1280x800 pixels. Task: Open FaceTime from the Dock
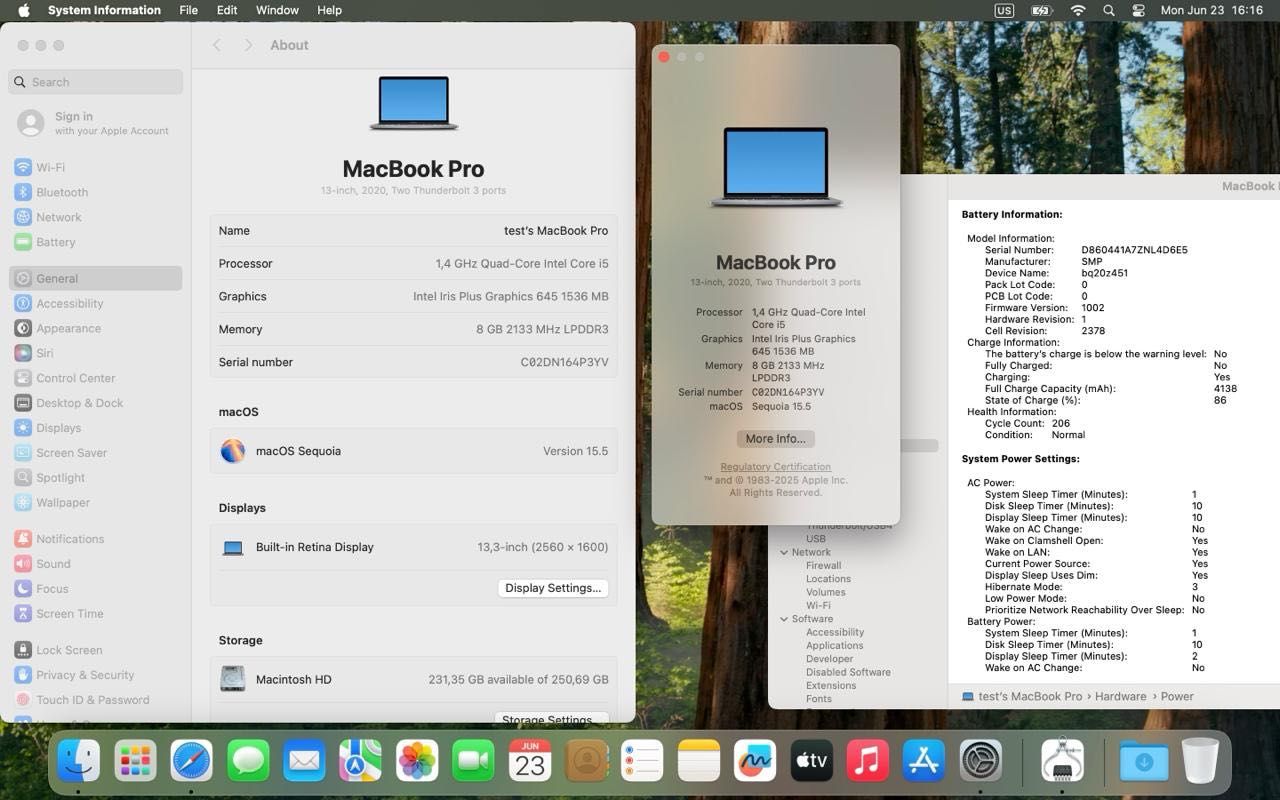click(x=473, y=761)
